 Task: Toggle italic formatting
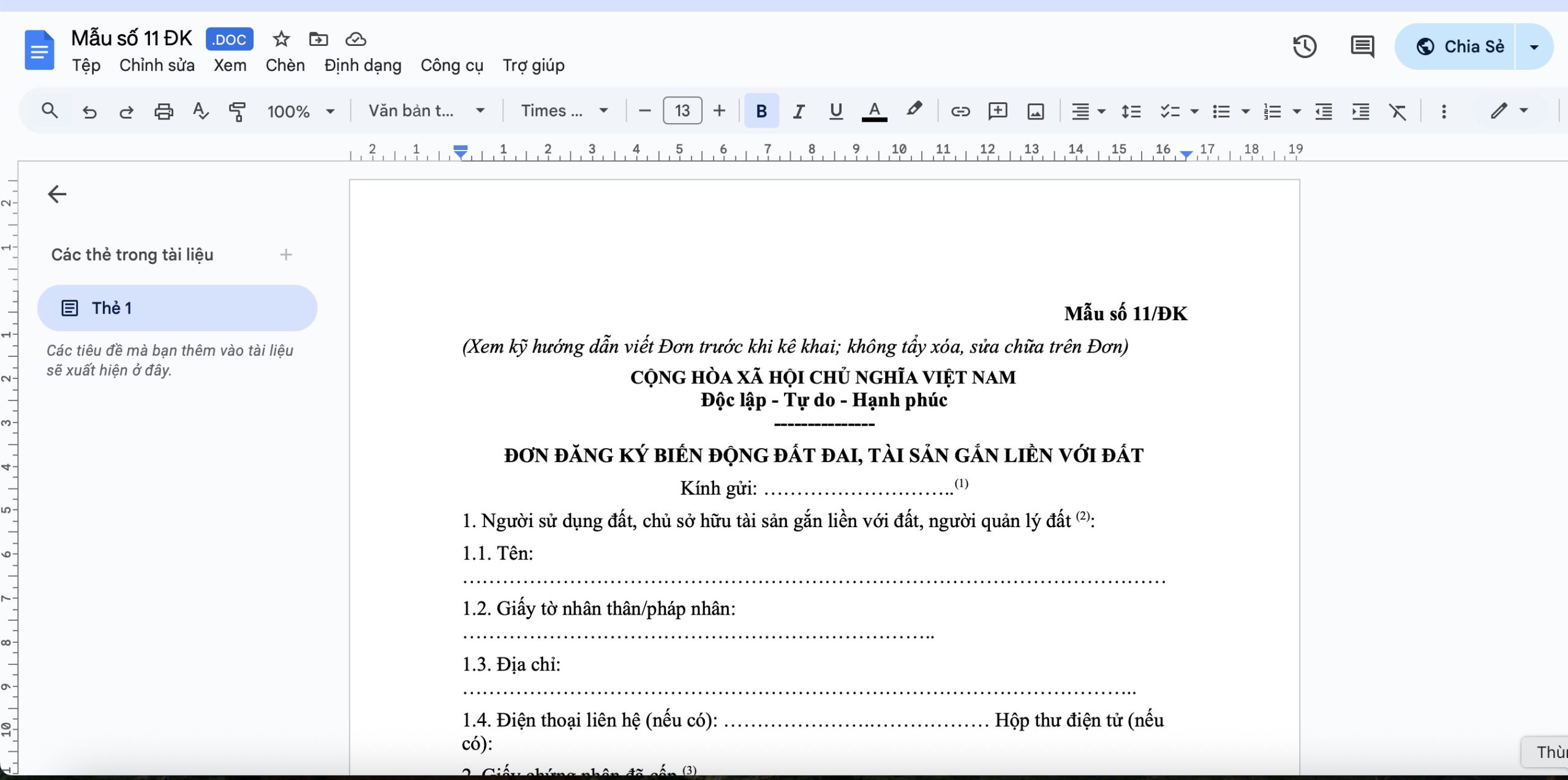tap(799, 111)
